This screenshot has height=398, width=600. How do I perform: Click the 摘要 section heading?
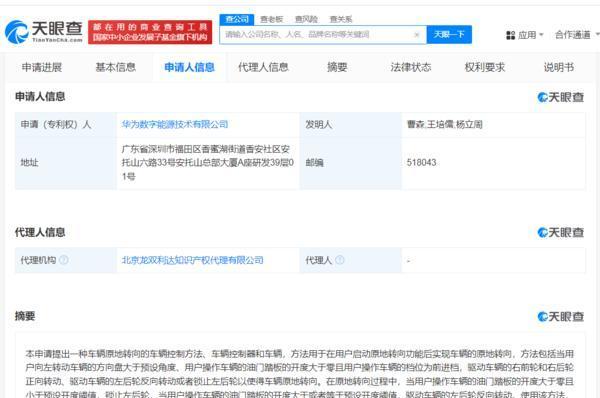(25, 316)
